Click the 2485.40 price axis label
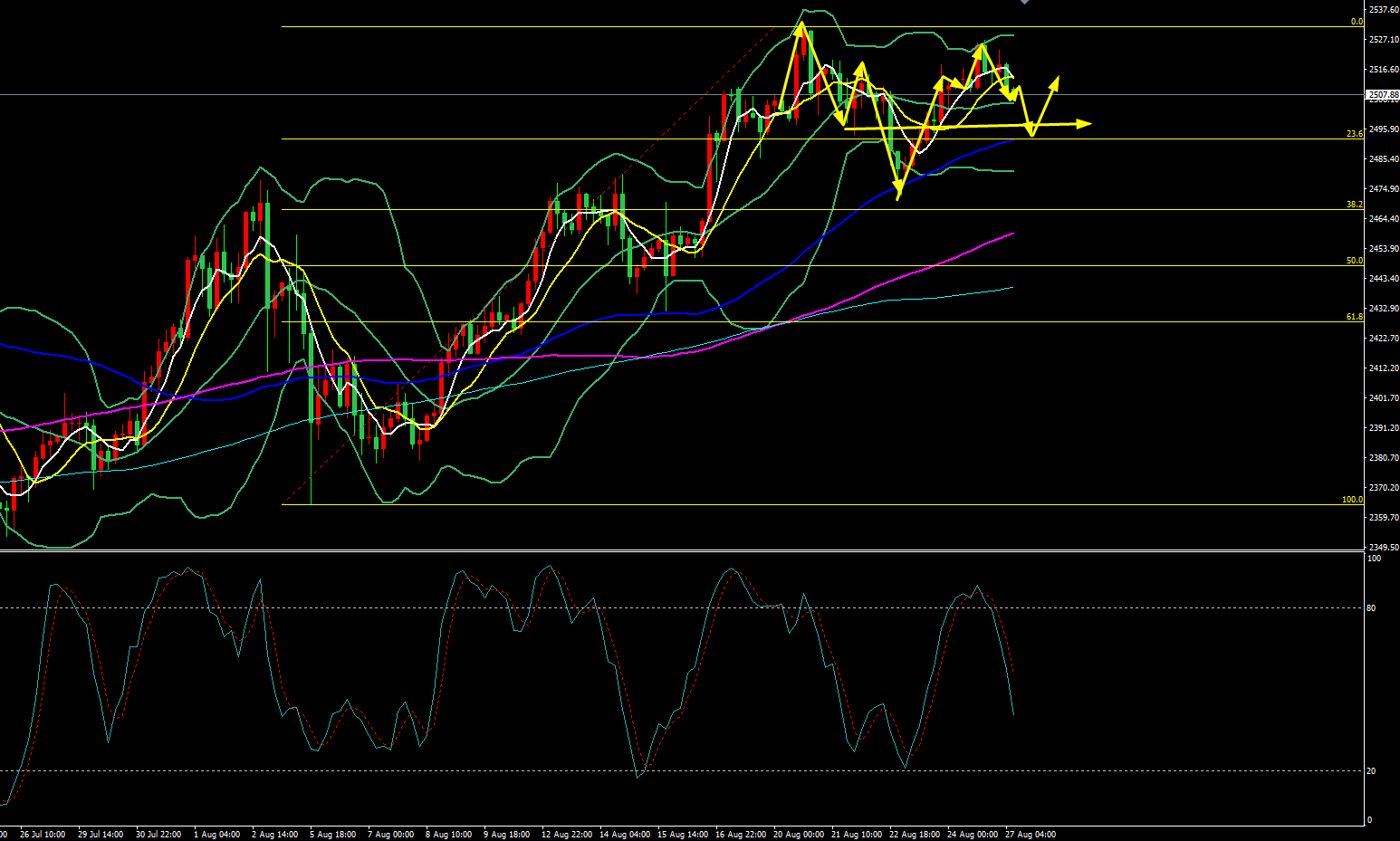Screen dimensions: 1400x841 pyautogui.click(x=1385, y=159)
